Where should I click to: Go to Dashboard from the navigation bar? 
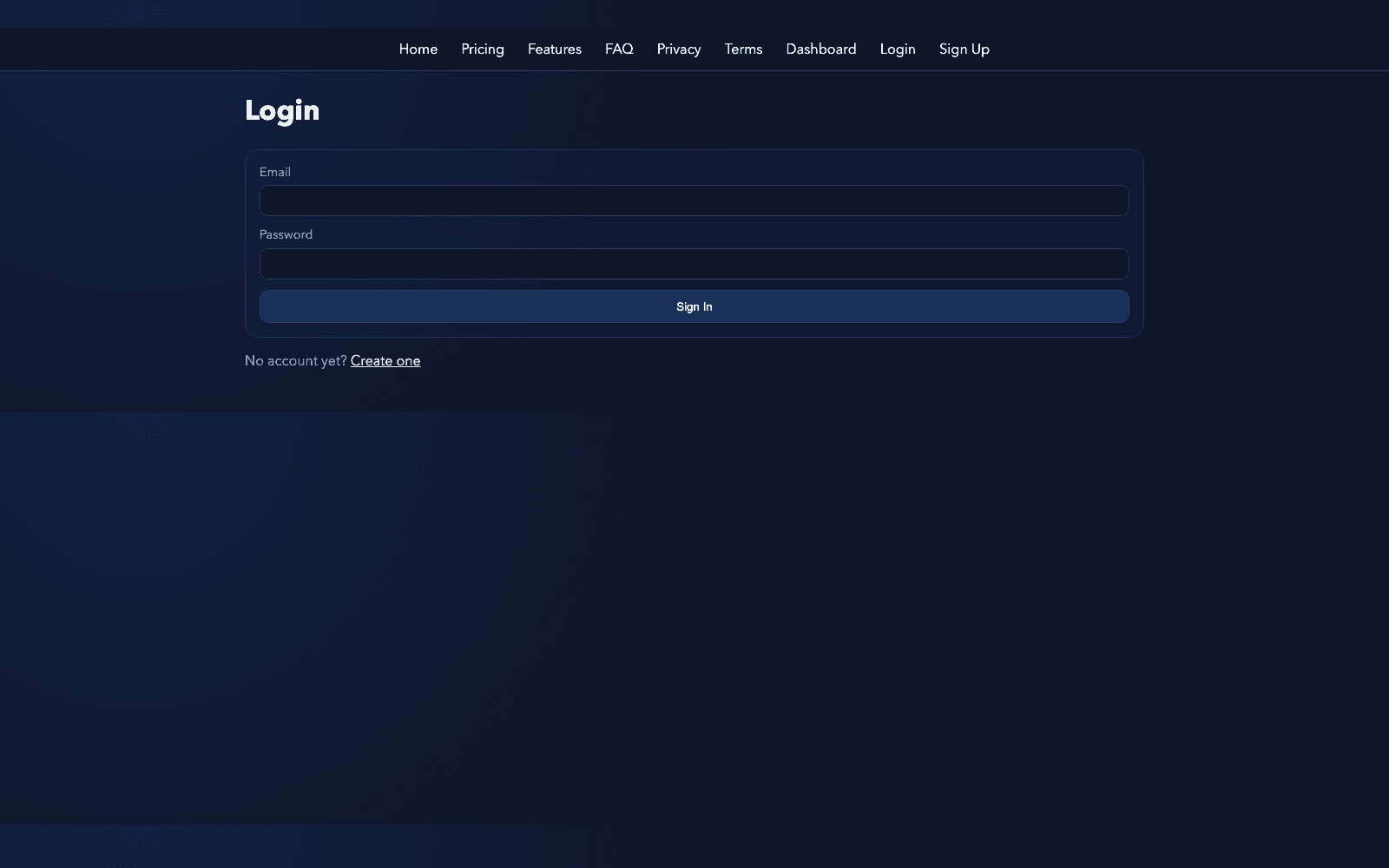pyautogui.click(x=820, y=49)
